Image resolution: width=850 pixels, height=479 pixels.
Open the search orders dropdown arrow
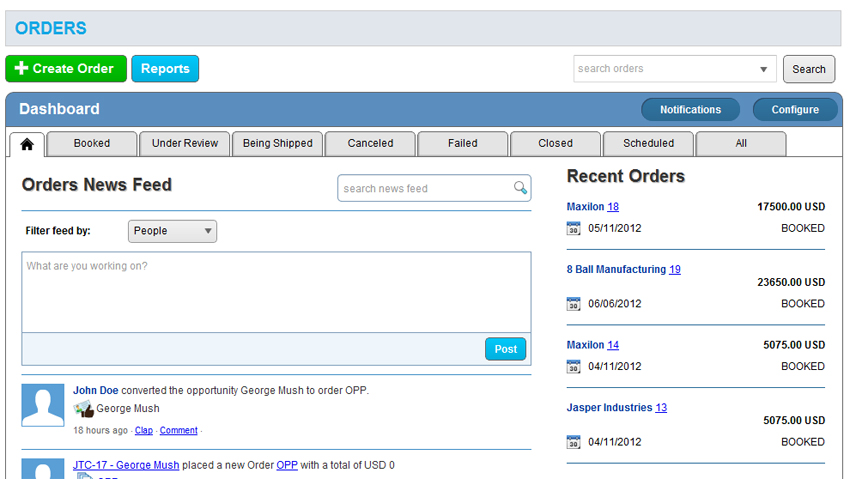click(x=765, y=69)
